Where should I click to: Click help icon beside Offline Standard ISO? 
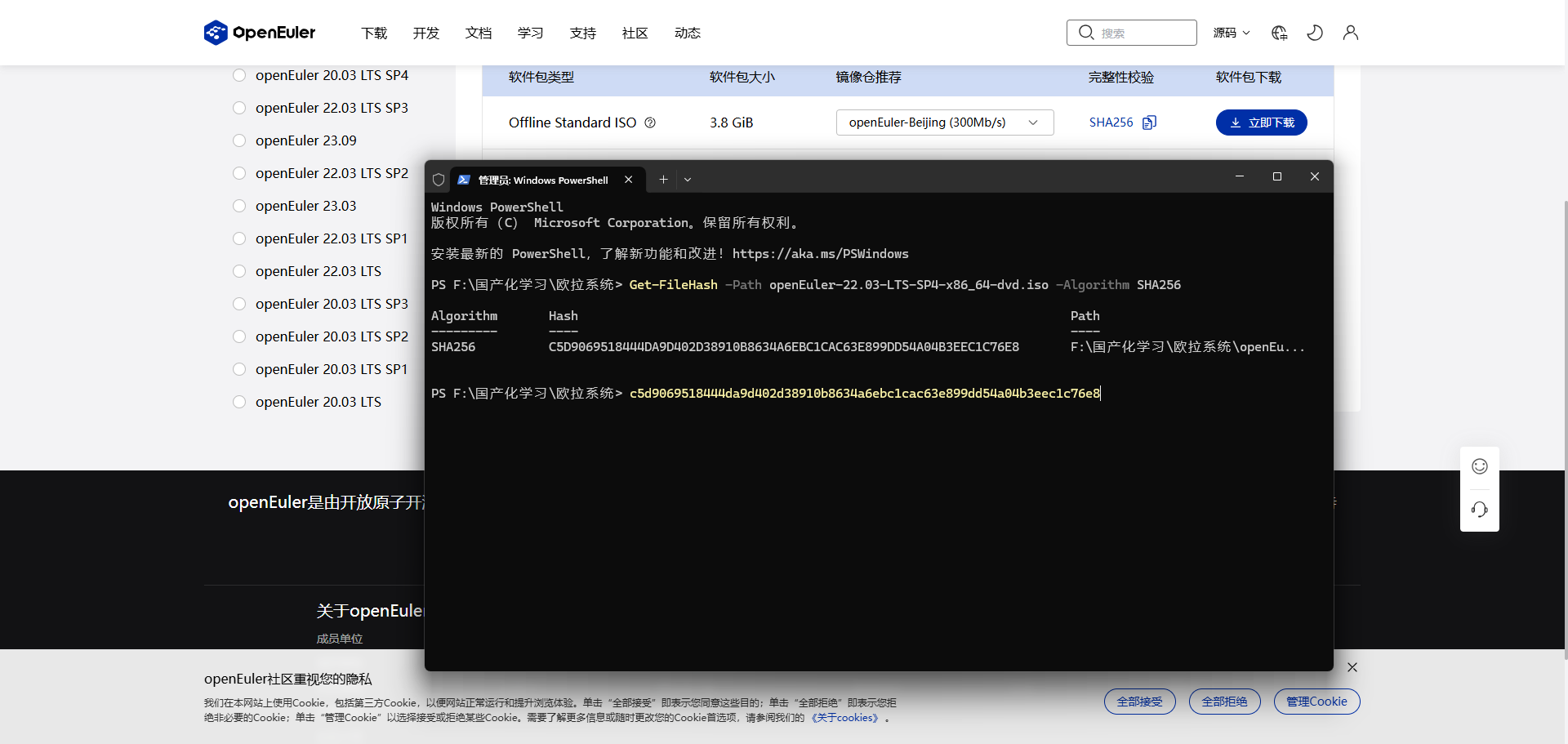(x=650, y=123)
